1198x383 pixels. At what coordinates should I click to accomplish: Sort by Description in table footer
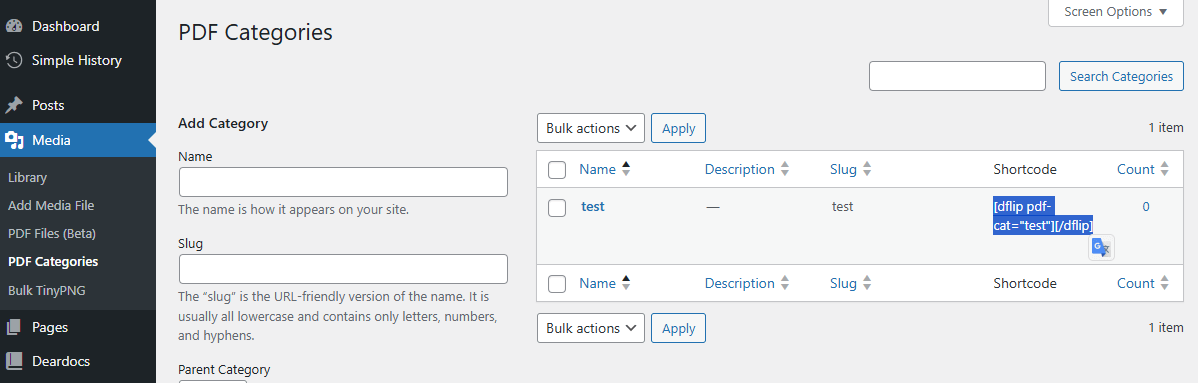click(740, 284)
